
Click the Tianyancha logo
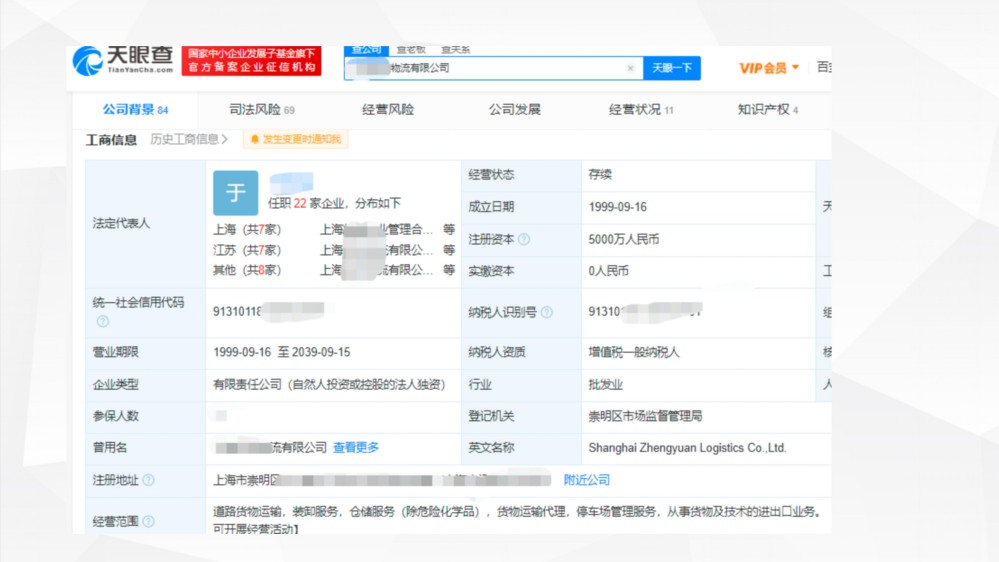pos(123,61)
